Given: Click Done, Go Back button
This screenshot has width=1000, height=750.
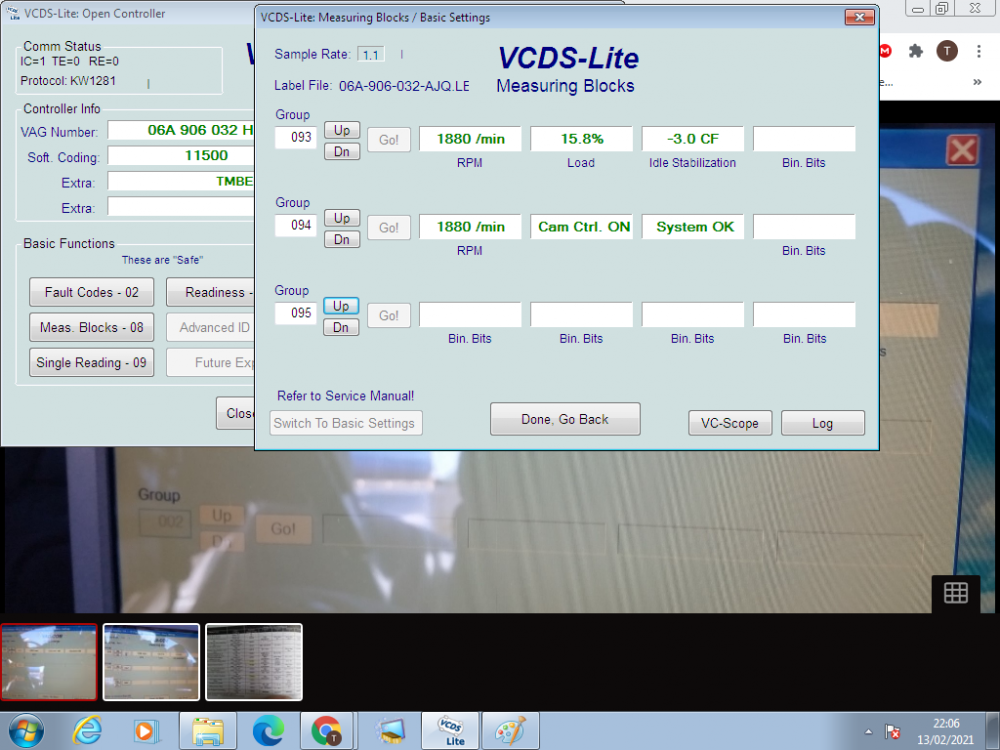Looking at the screenshot, I should coord(565,419).
